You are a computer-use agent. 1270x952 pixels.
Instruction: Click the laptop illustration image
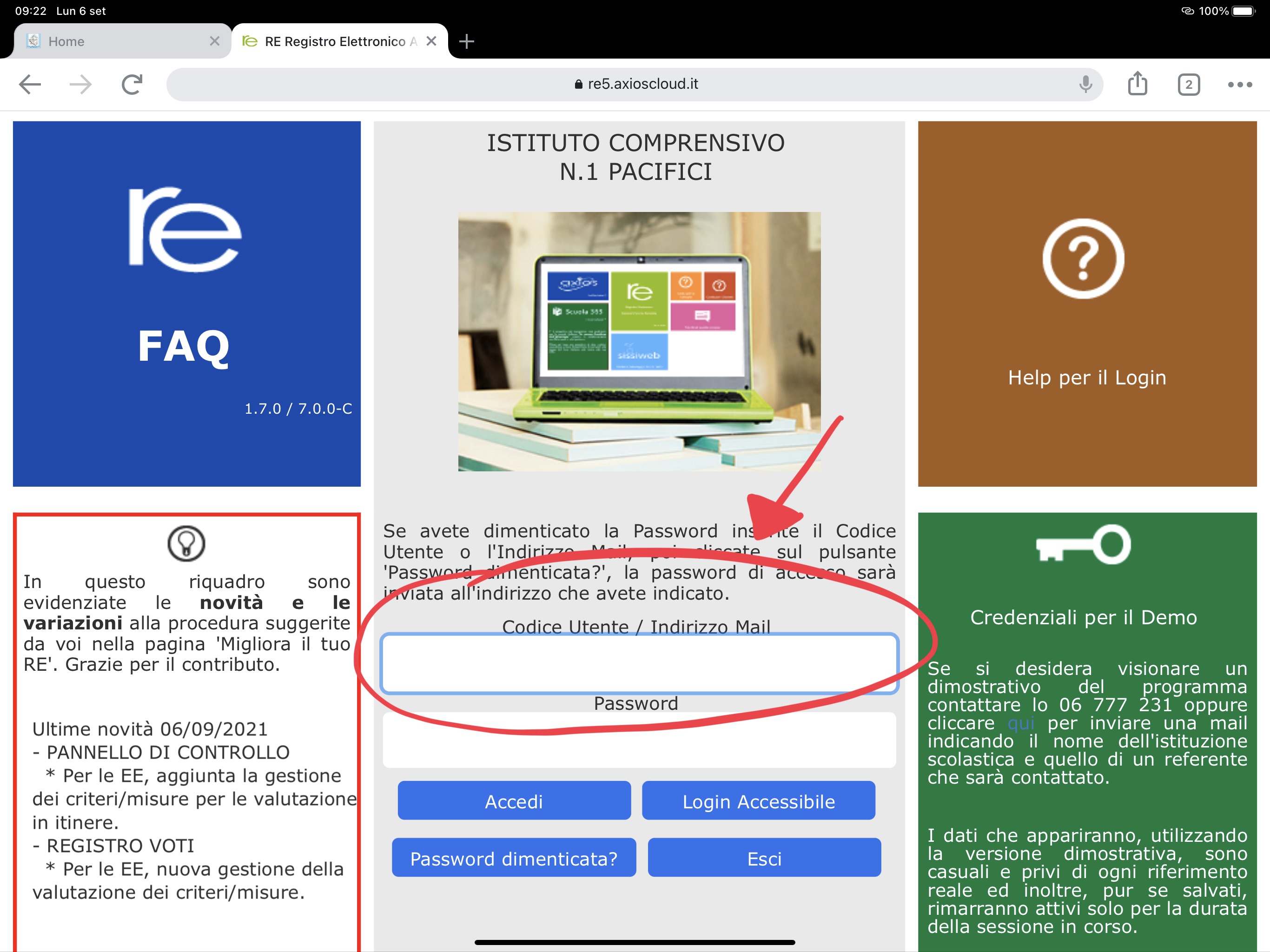tap(639, 342)
